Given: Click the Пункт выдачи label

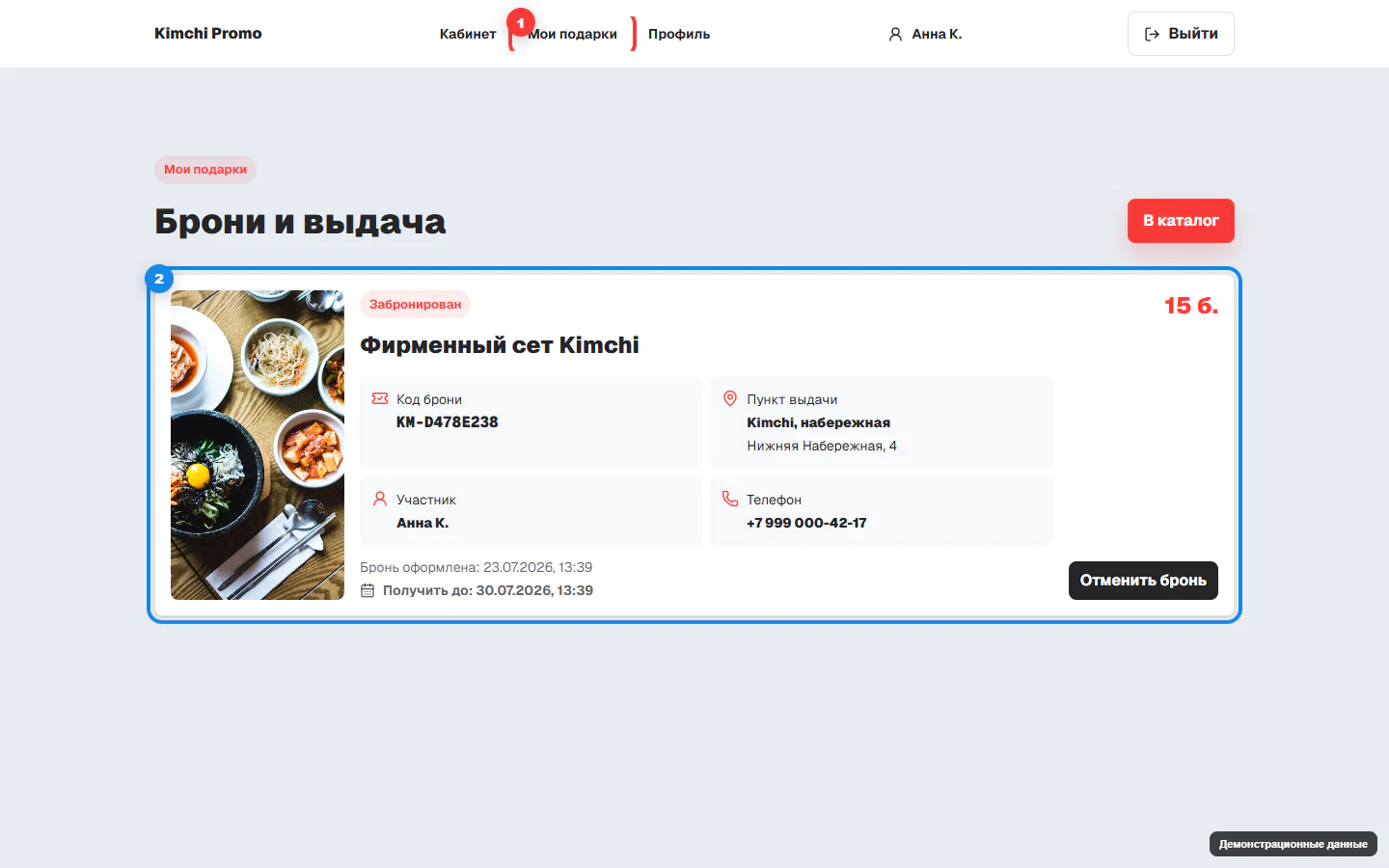Looking at the screenshot, I should [792, 399].
